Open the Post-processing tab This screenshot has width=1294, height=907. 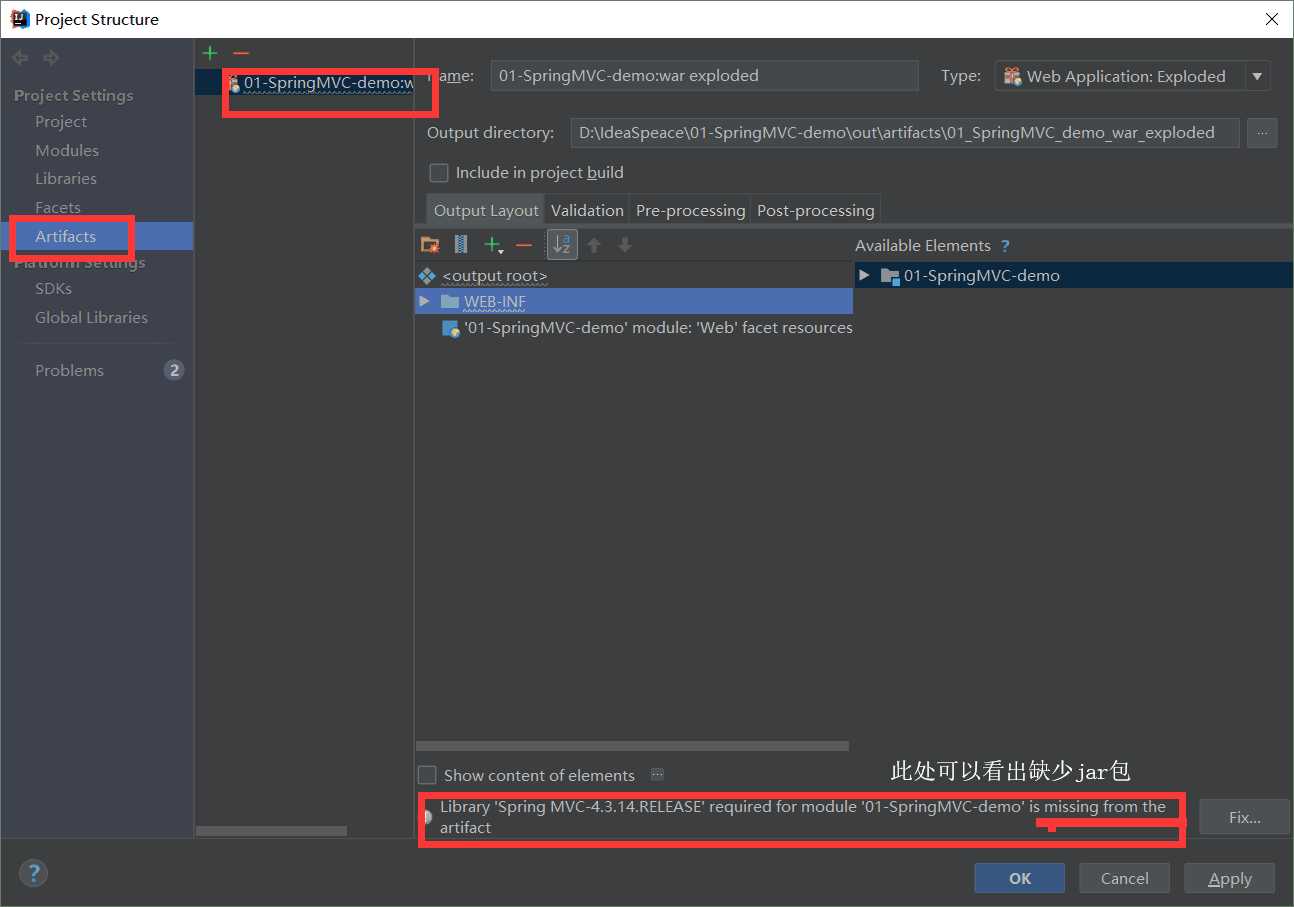coord(815,210)
